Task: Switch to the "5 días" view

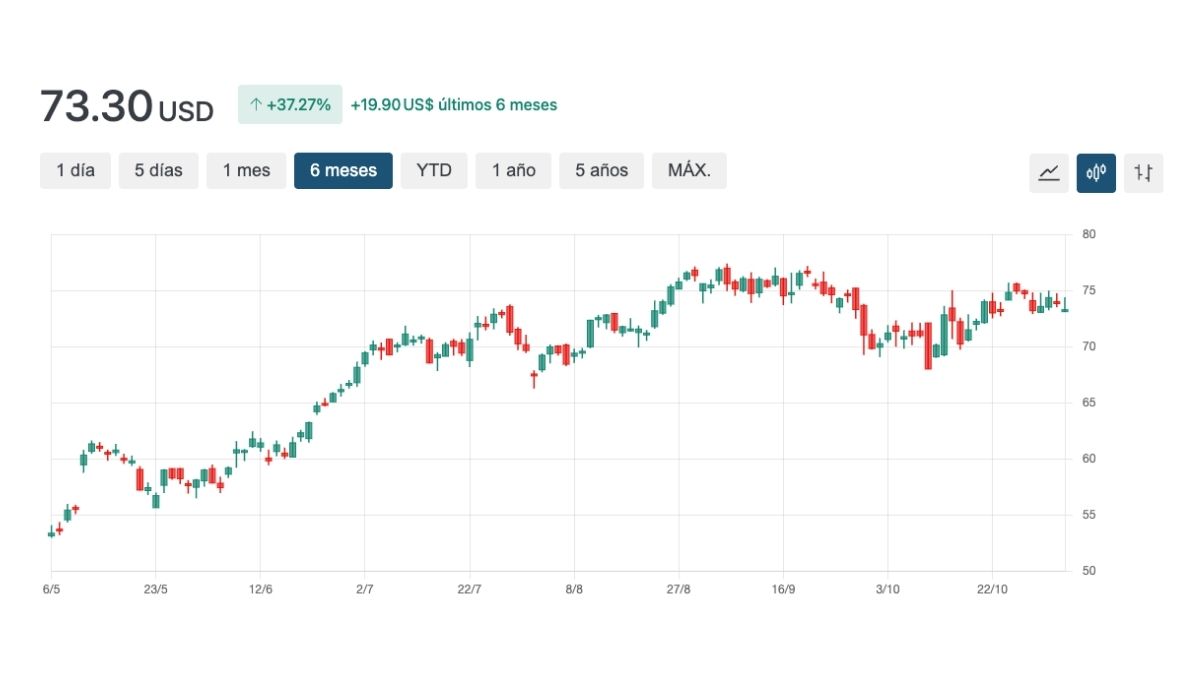Action: pyautogui.click(x=158, y=170)
